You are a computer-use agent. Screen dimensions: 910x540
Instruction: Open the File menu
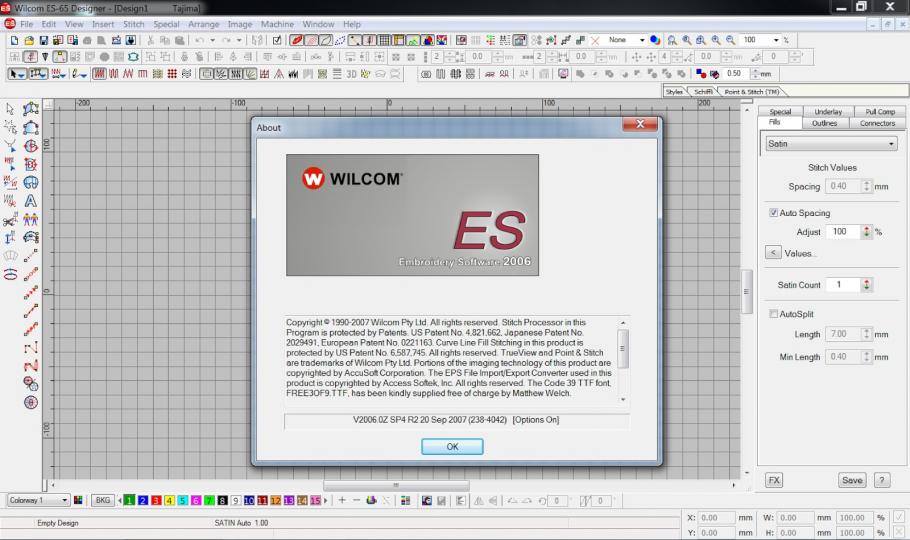[x=27, y=24]
